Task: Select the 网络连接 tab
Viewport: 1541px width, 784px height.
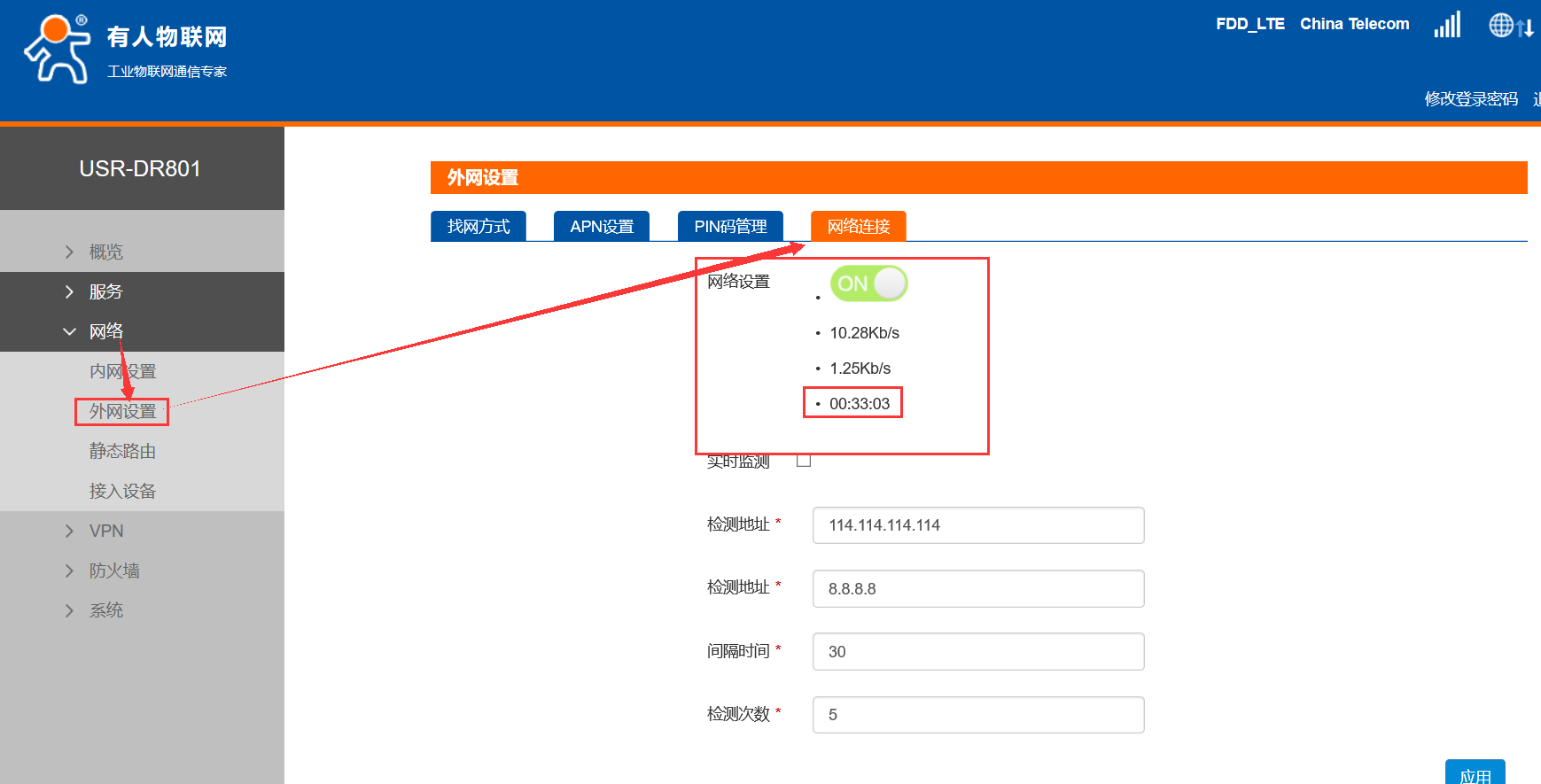Action: click(x=858, y=227)
